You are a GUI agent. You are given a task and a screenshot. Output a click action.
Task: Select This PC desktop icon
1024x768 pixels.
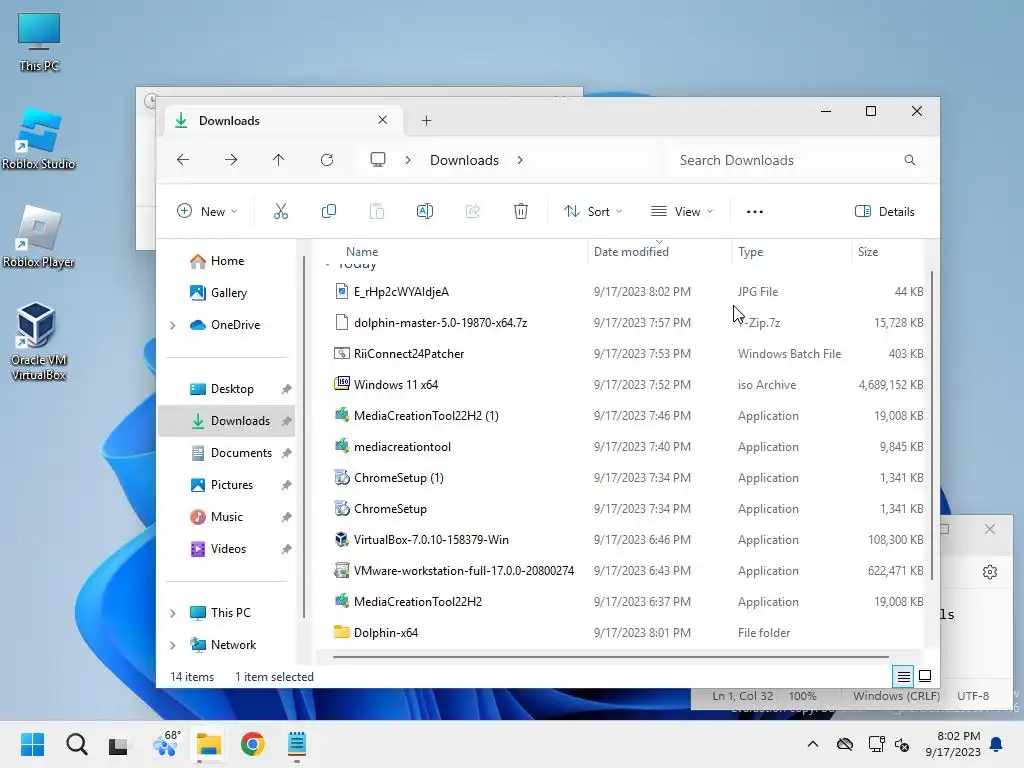coord(39,42)
